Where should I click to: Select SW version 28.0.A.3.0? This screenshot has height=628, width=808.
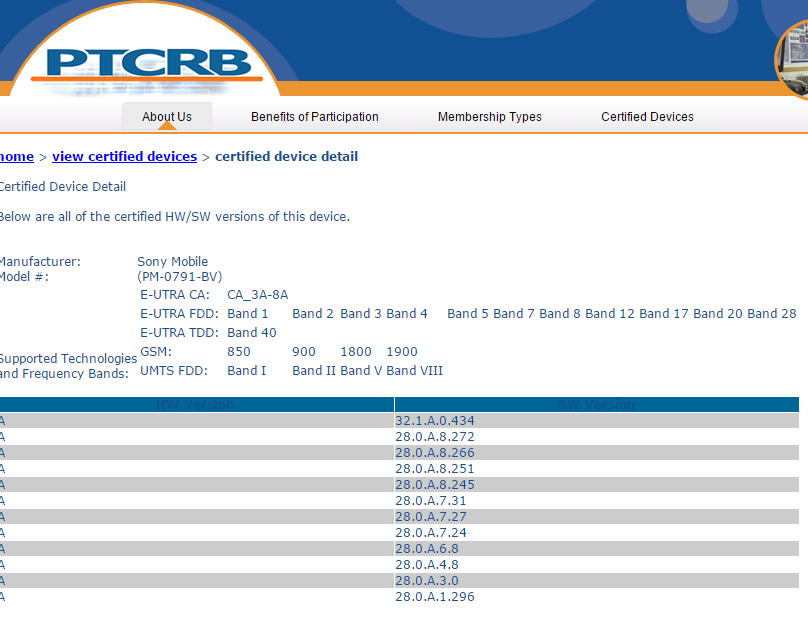pyautogui.click(x=427, y=581)
